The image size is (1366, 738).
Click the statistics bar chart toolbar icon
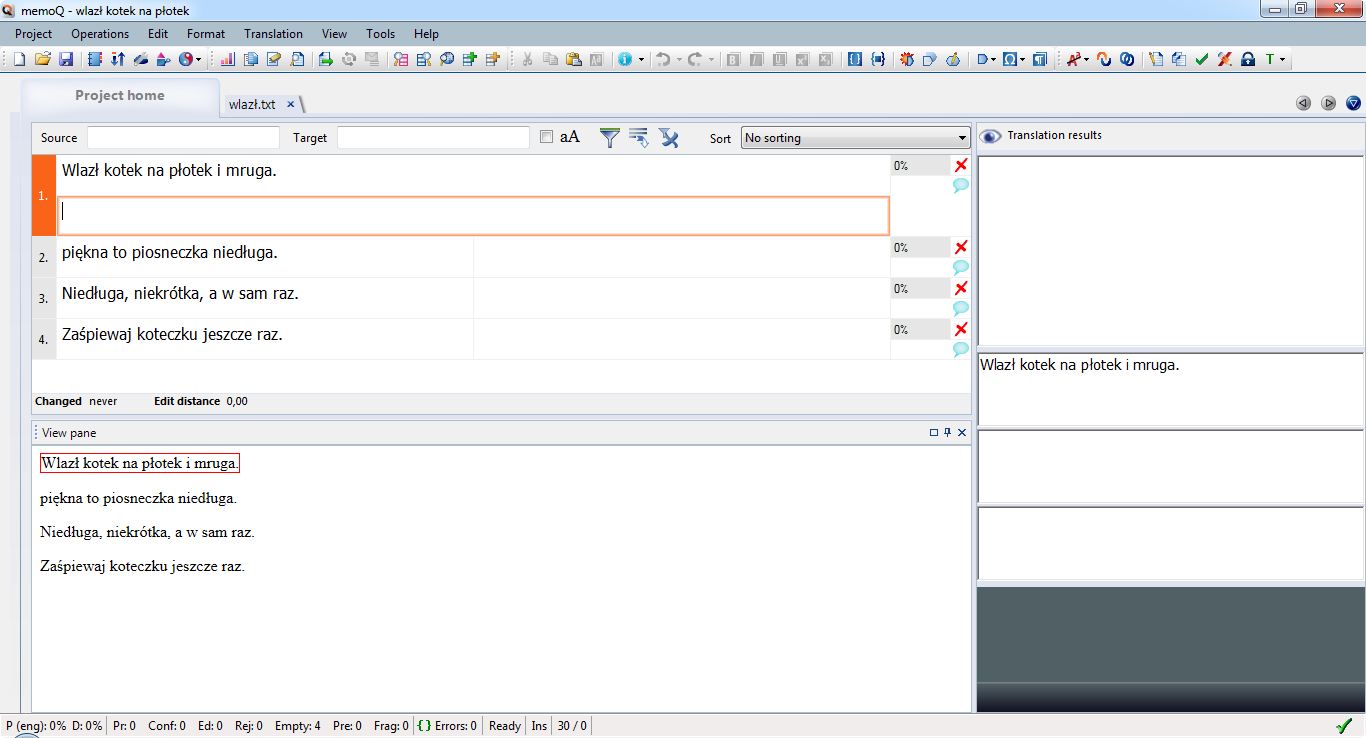click(x=227, y=59)
